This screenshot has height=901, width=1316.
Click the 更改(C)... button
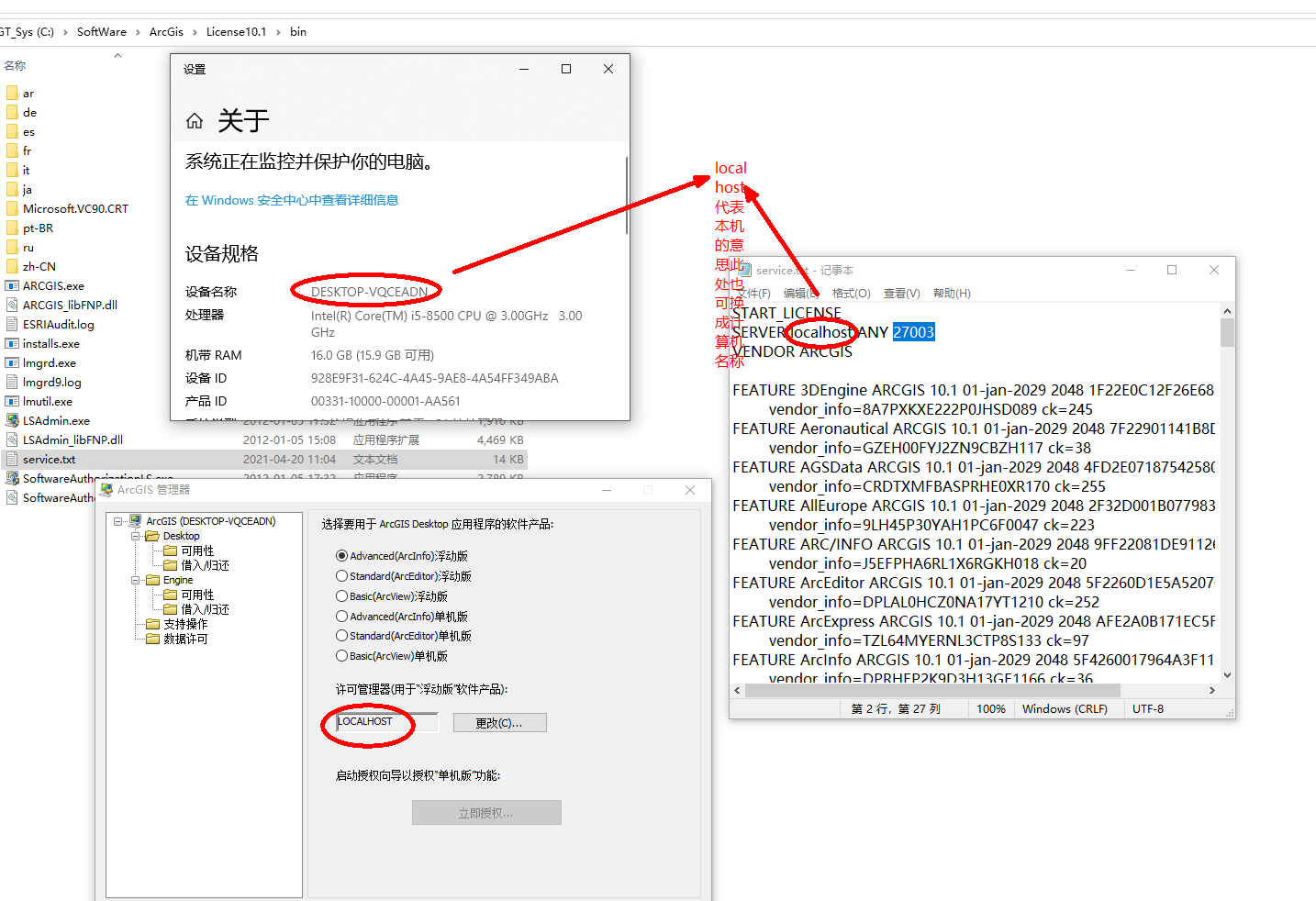click(x=498, y=722)
